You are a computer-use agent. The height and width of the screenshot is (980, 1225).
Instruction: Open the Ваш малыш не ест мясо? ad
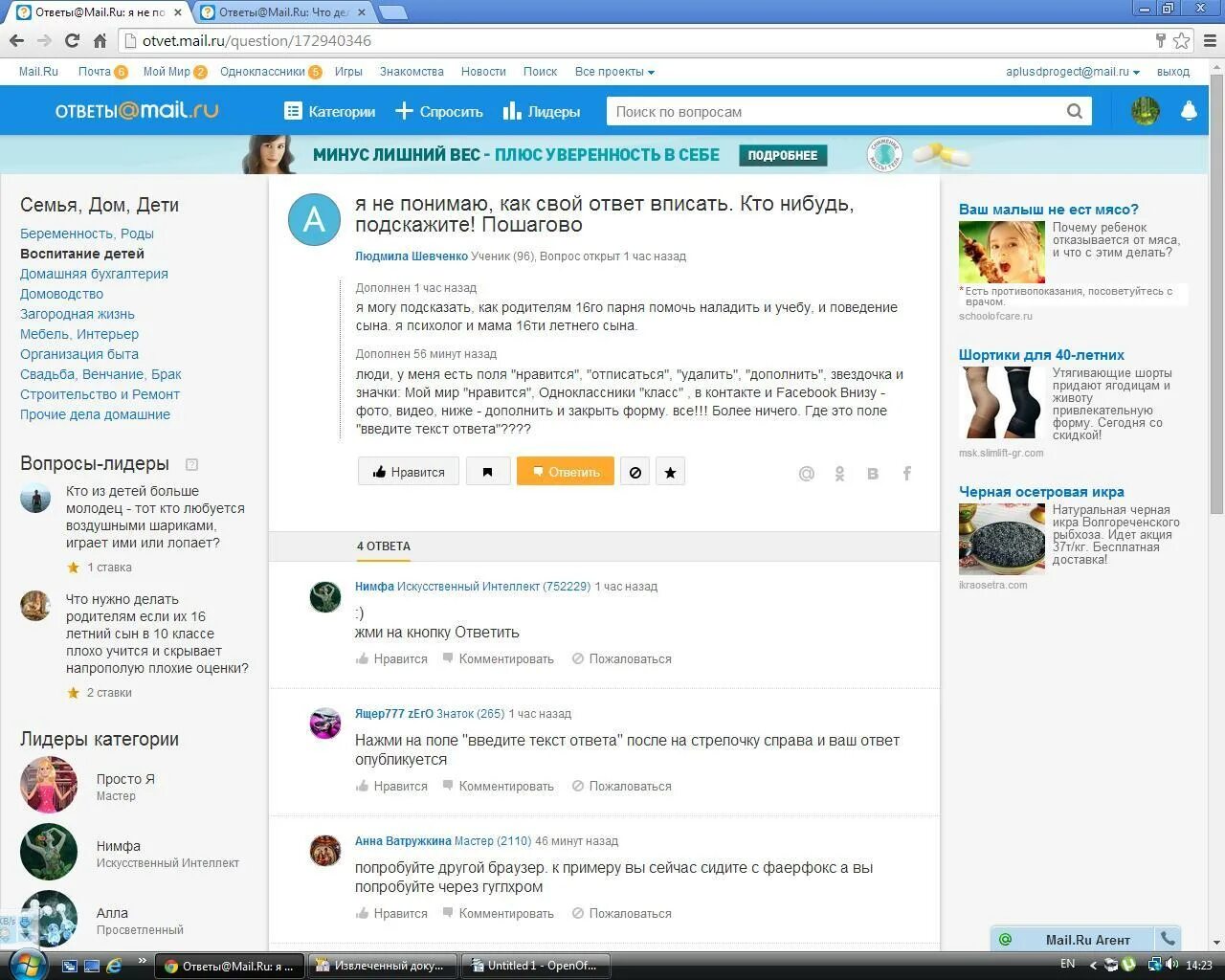(x=1049, y=210)
